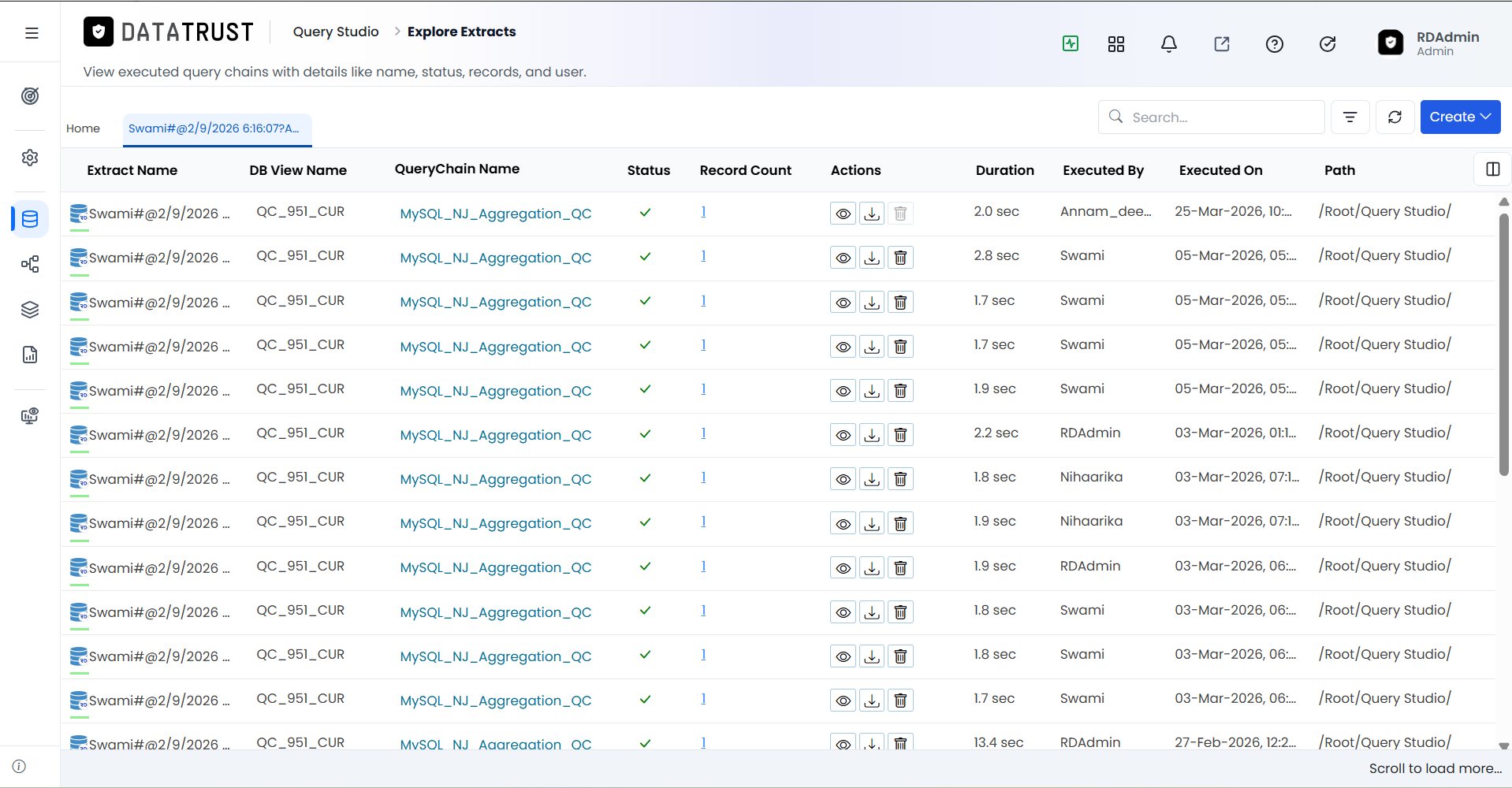Click the 2.0 sec duration cell
This screenshot has width=1512, height=788.
996,211
